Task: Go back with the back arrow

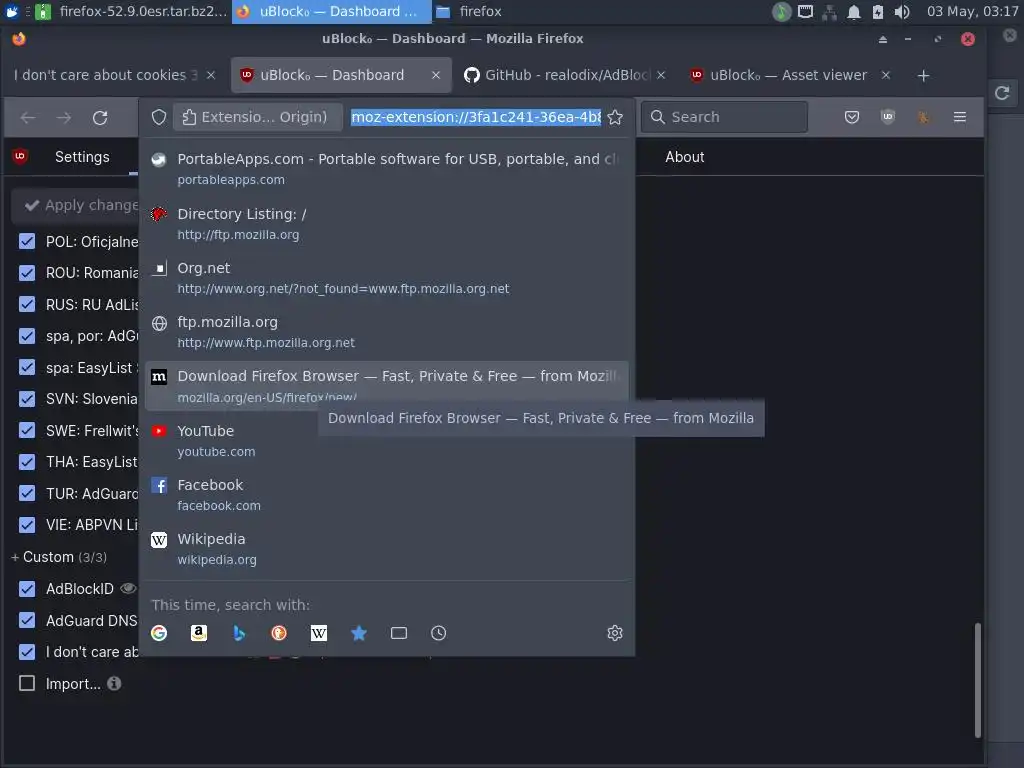Action: (x=28, y=118)
